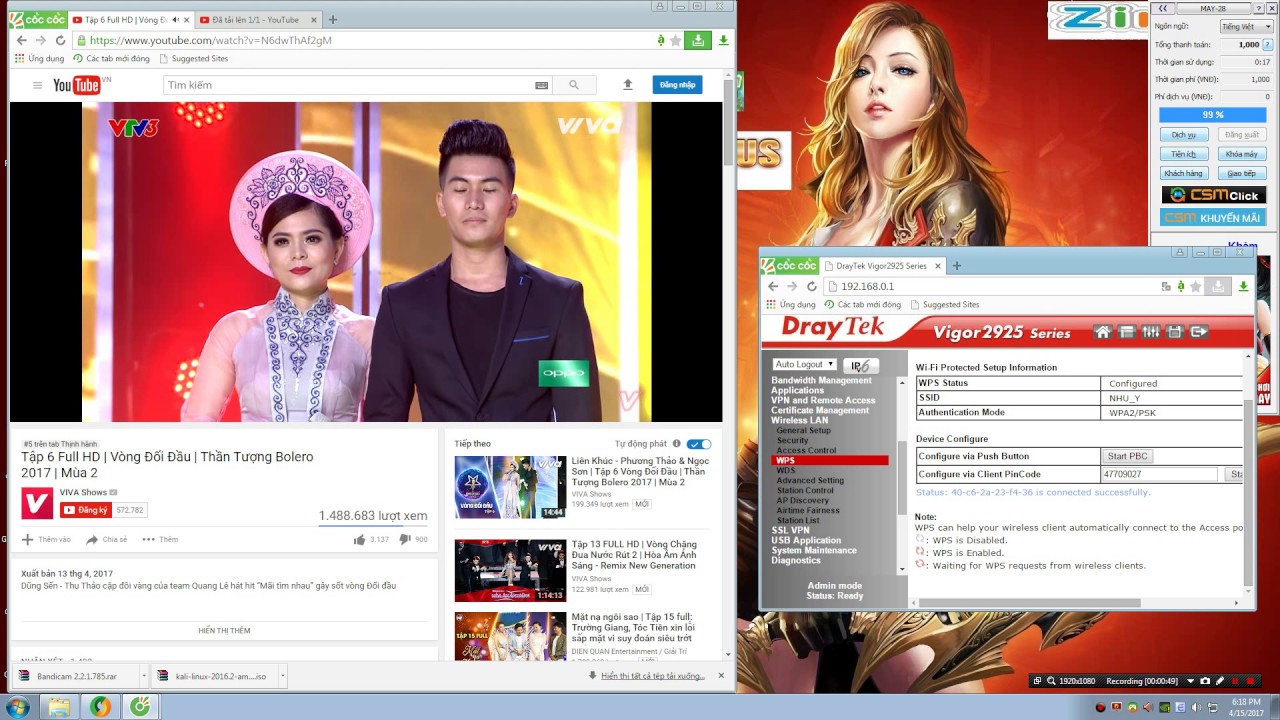Viewport: 1280px width, 720px height.
Task: Open the YouTube hamburger guide menu
Action: (37, 85)
